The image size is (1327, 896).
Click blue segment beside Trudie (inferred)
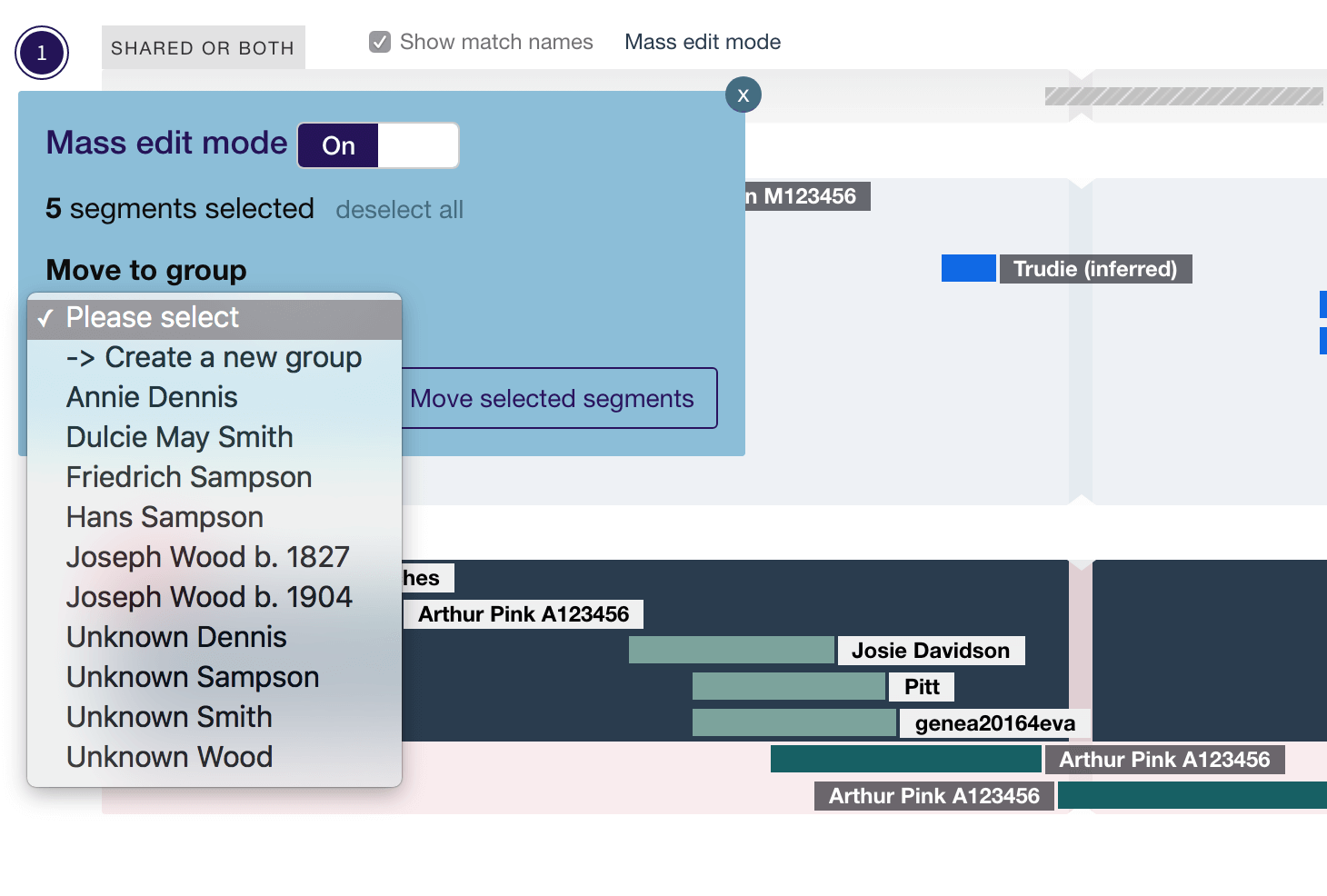point(968,269)
